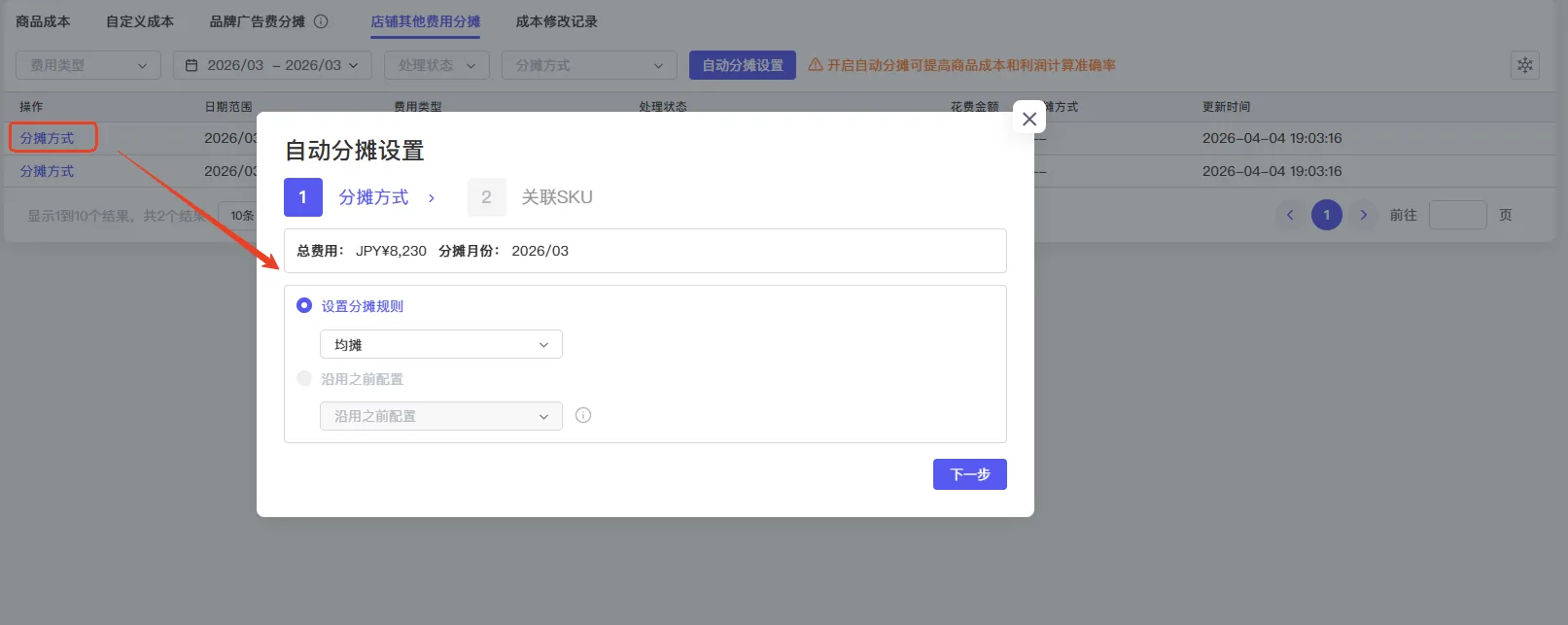Click the 日期范围 column header
The height and width of the screenshot is (625, 1568).
(x=228, y=107)
